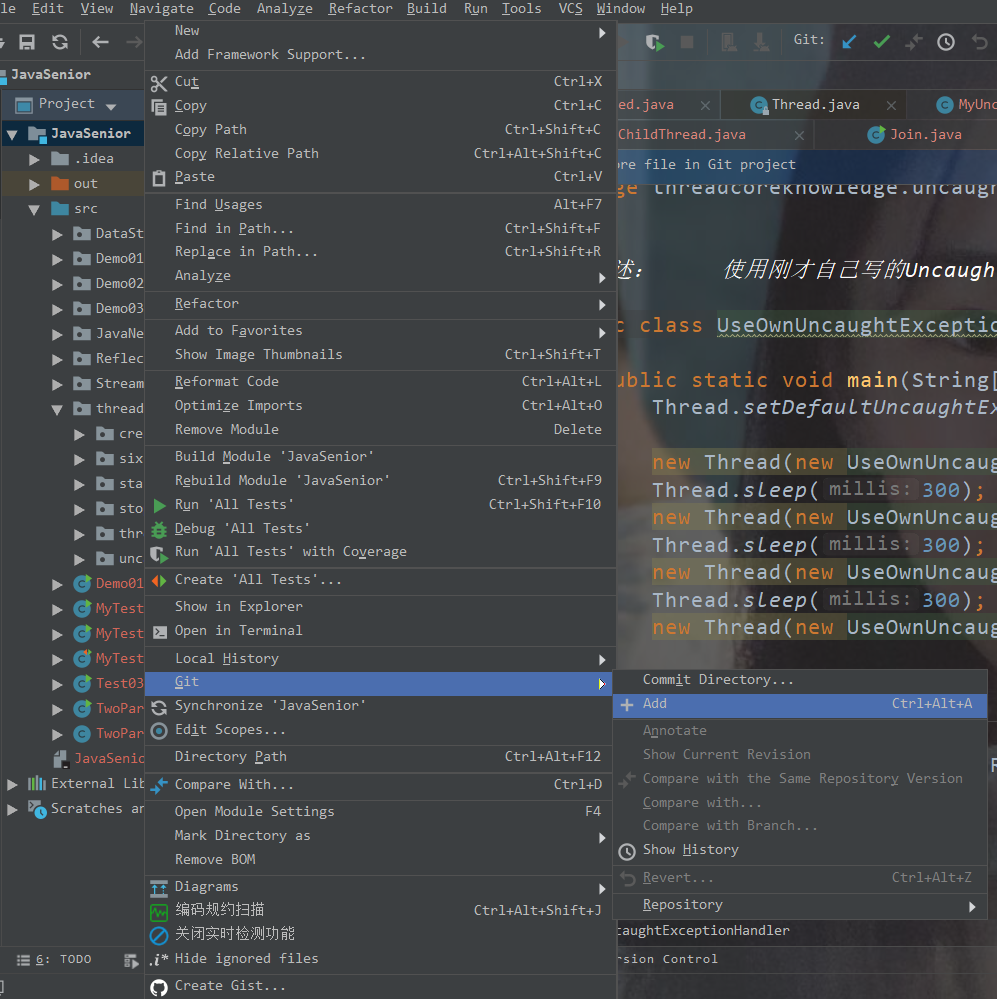Screen dimensions: 997x999
Task: Click the Git Commit green checkmark
Action: [881, 42]
